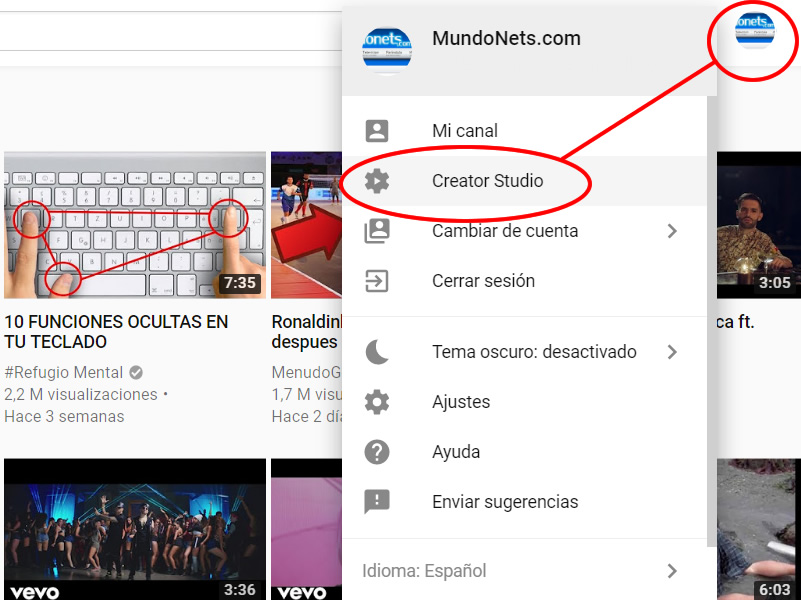Click the Enviar sugerencias feedback icon

point(377,502)
